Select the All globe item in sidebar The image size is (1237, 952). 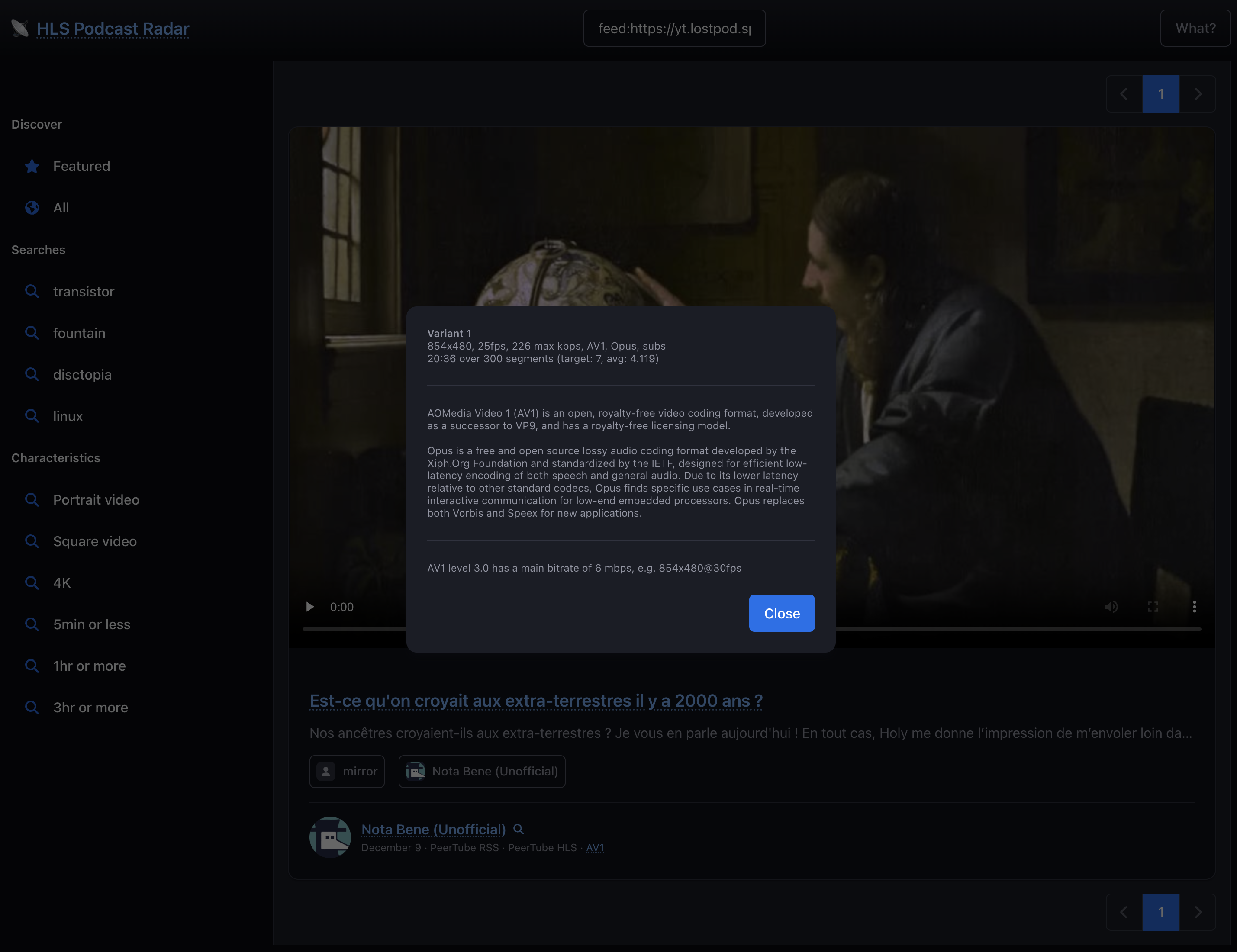pos(61,208)
